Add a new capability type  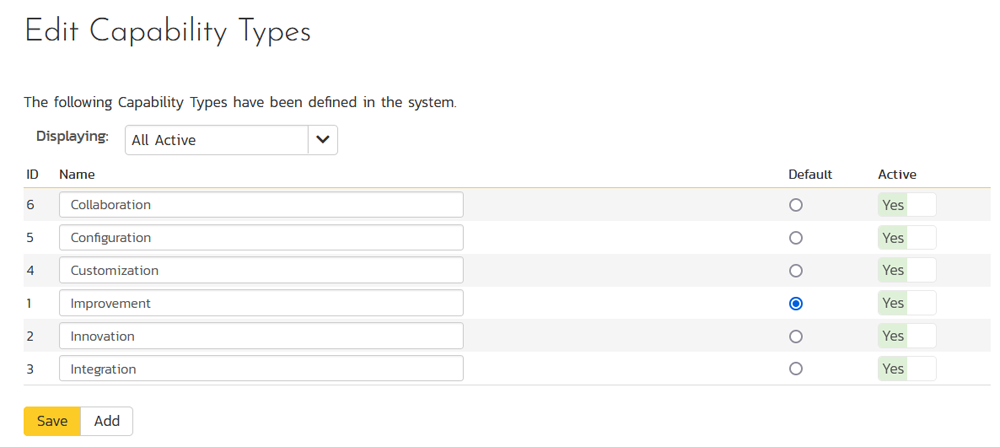[x=107, y=421]
